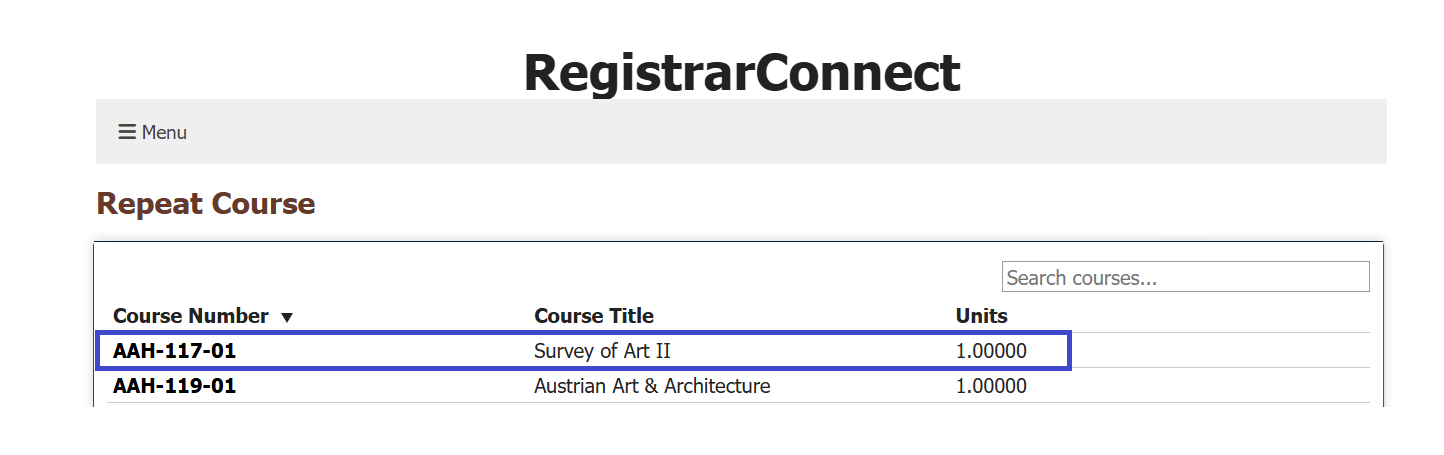Click the Menu label text

coord(164,132)
